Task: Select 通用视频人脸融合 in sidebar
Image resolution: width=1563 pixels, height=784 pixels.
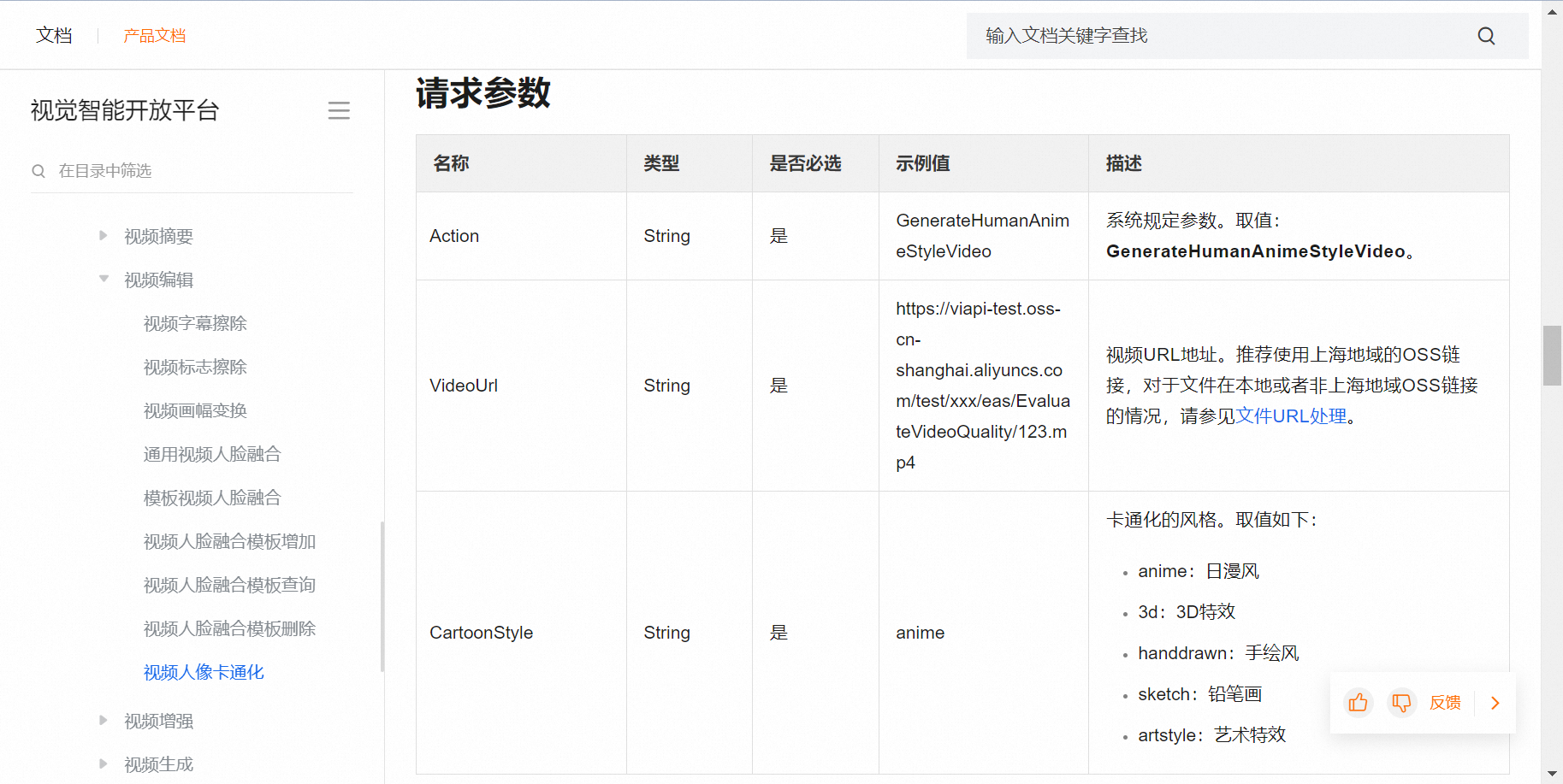Action: (212, 454)
